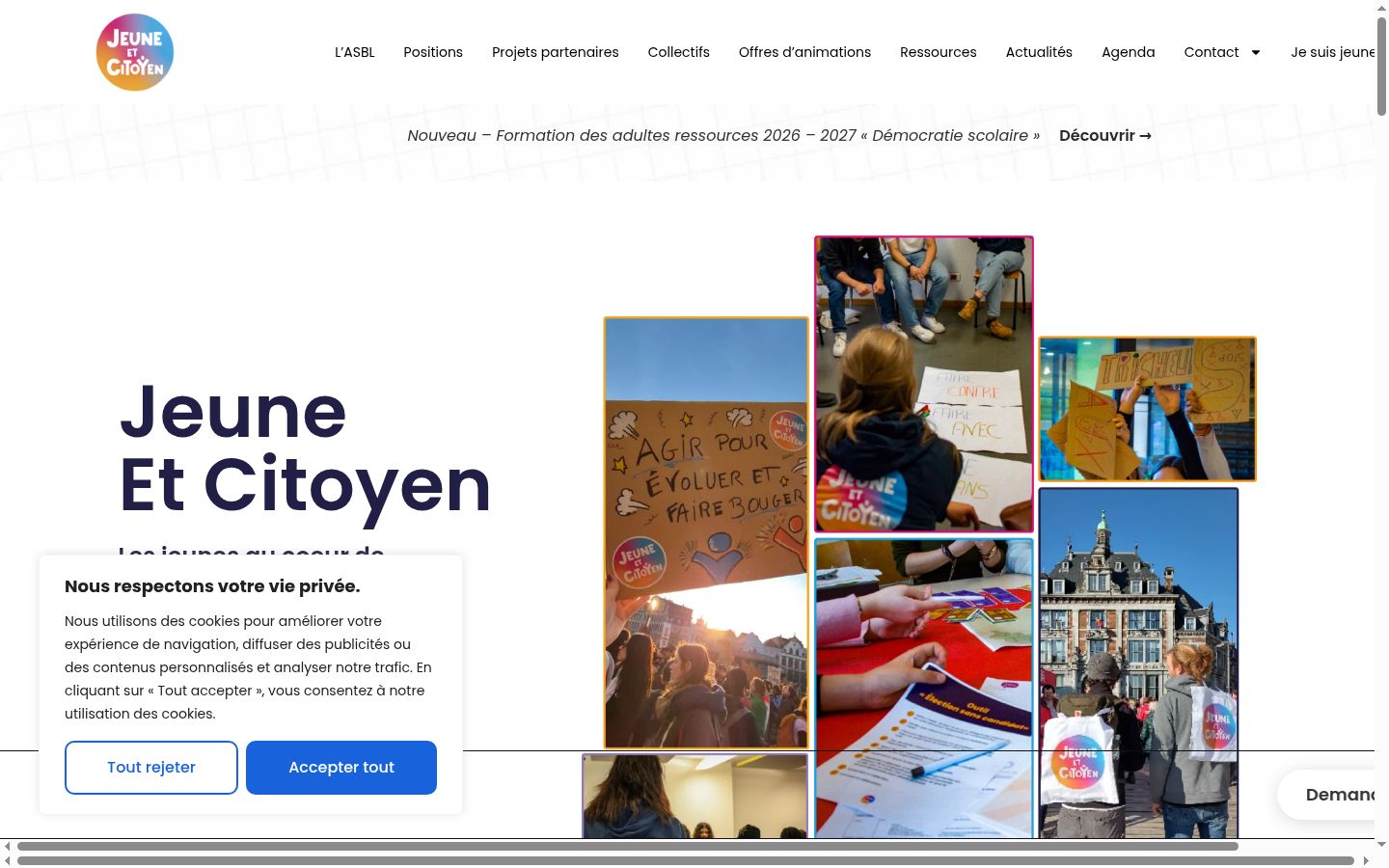The image size is (1389, 868).
Task: Open the Agenda menu item
Action: [x=1129, y=52]
